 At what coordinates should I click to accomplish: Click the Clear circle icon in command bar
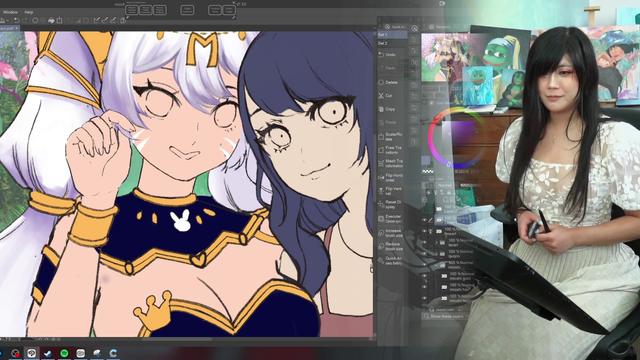36,20
